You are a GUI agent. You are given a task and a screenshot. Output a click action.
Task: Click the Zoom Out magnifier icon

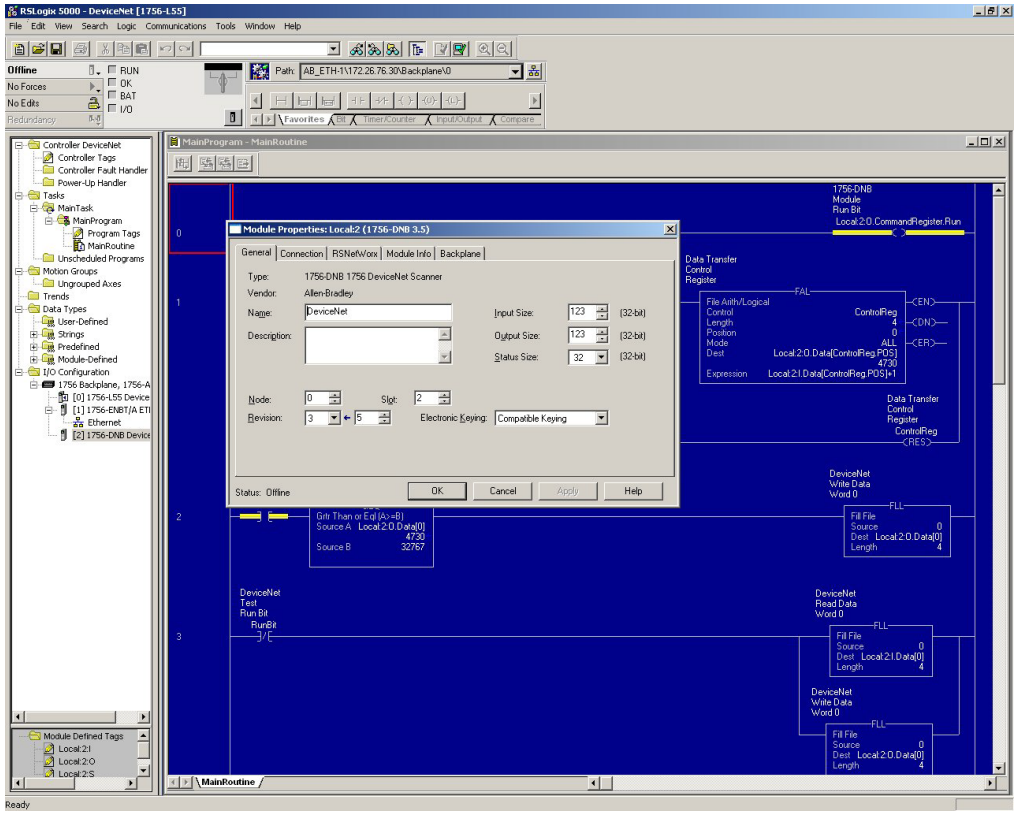503,49
